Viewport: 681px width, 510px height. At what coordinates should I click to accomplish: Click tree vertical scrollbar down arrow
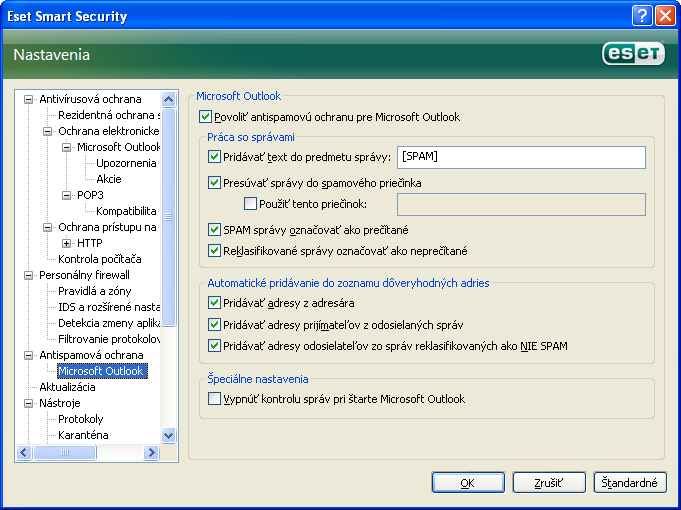[169, 435]
